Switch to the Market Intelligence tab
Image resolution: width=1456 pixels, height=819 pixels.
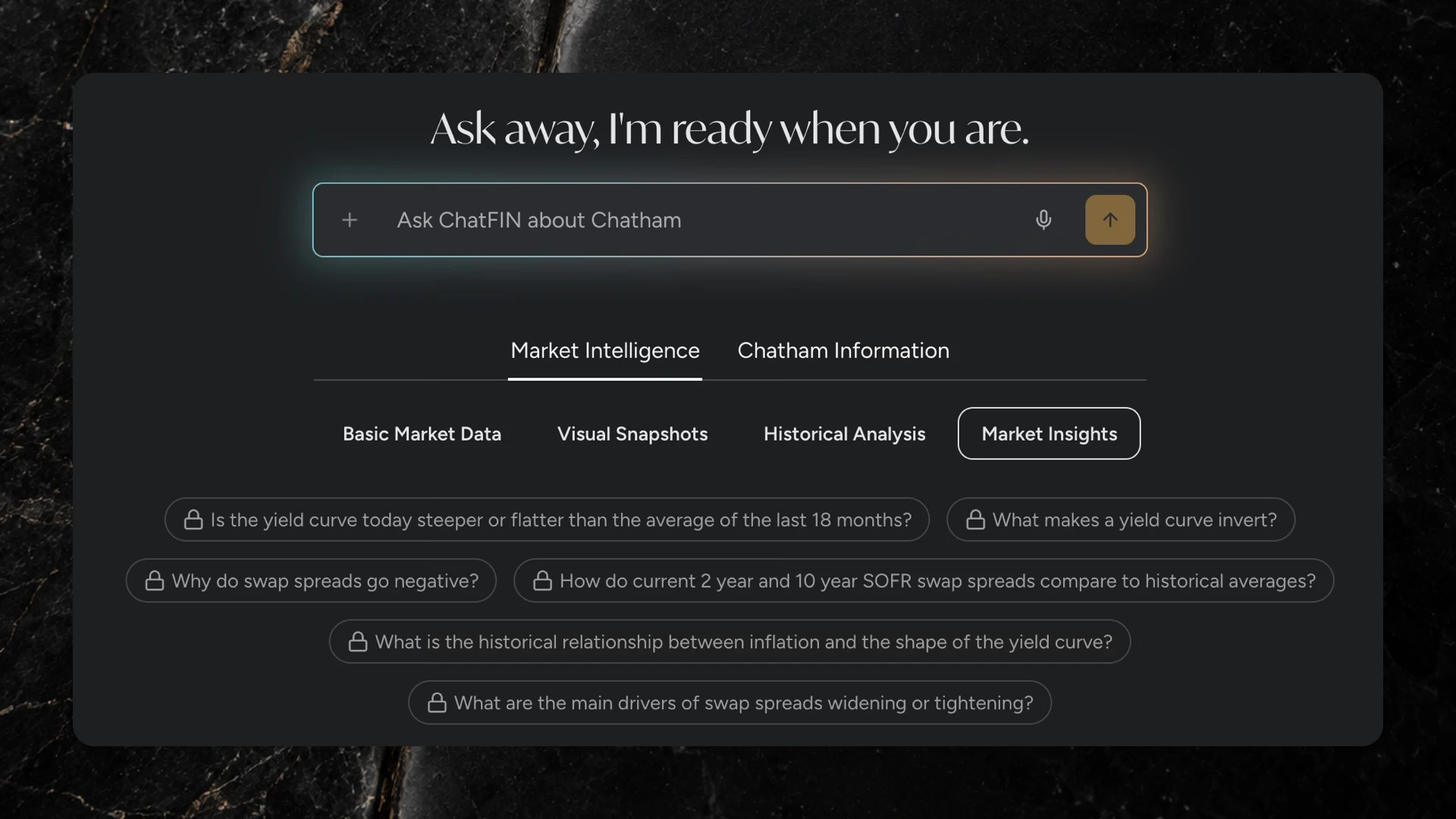tap(605, 351)
